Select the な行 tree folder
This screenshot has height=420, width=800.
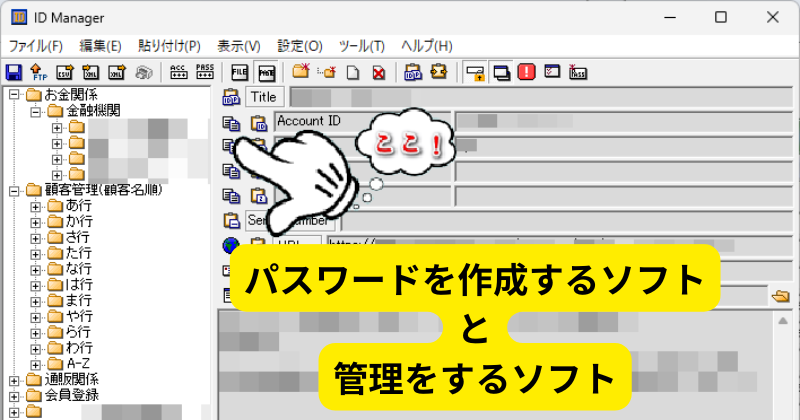tap(79, 269)
